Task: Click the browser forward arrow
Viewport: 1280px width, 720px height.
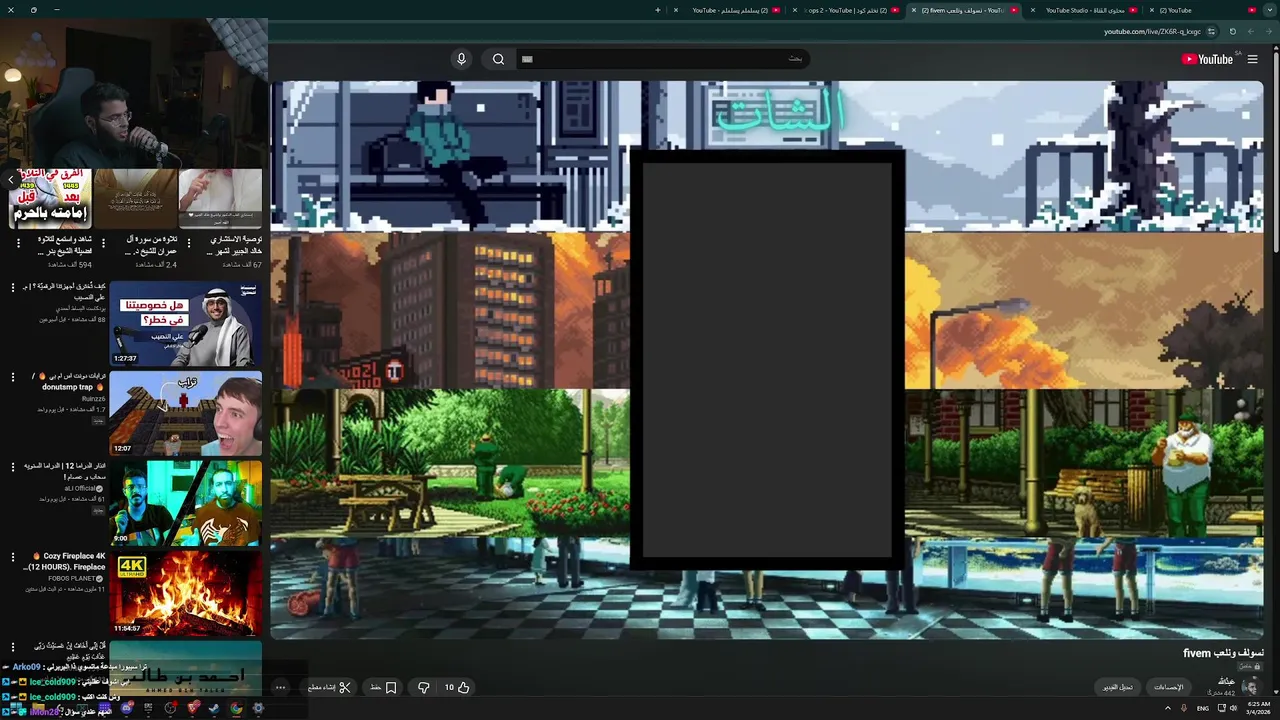Action: click(x=1251, y=31)
